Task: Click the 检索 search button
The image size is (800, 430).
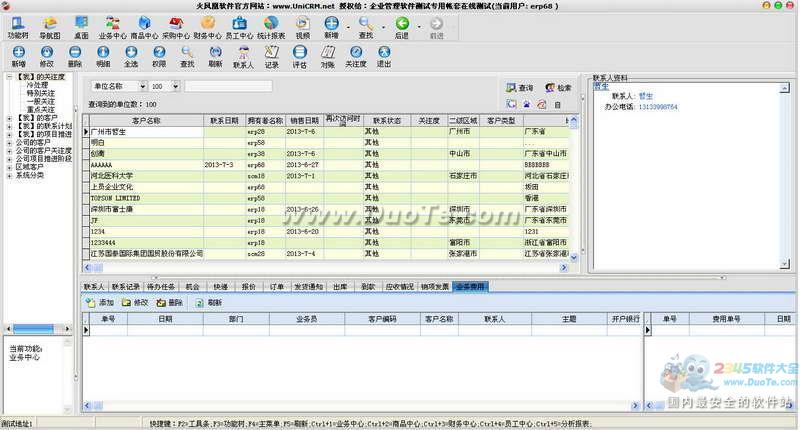Action: click(x=558, y=88)
